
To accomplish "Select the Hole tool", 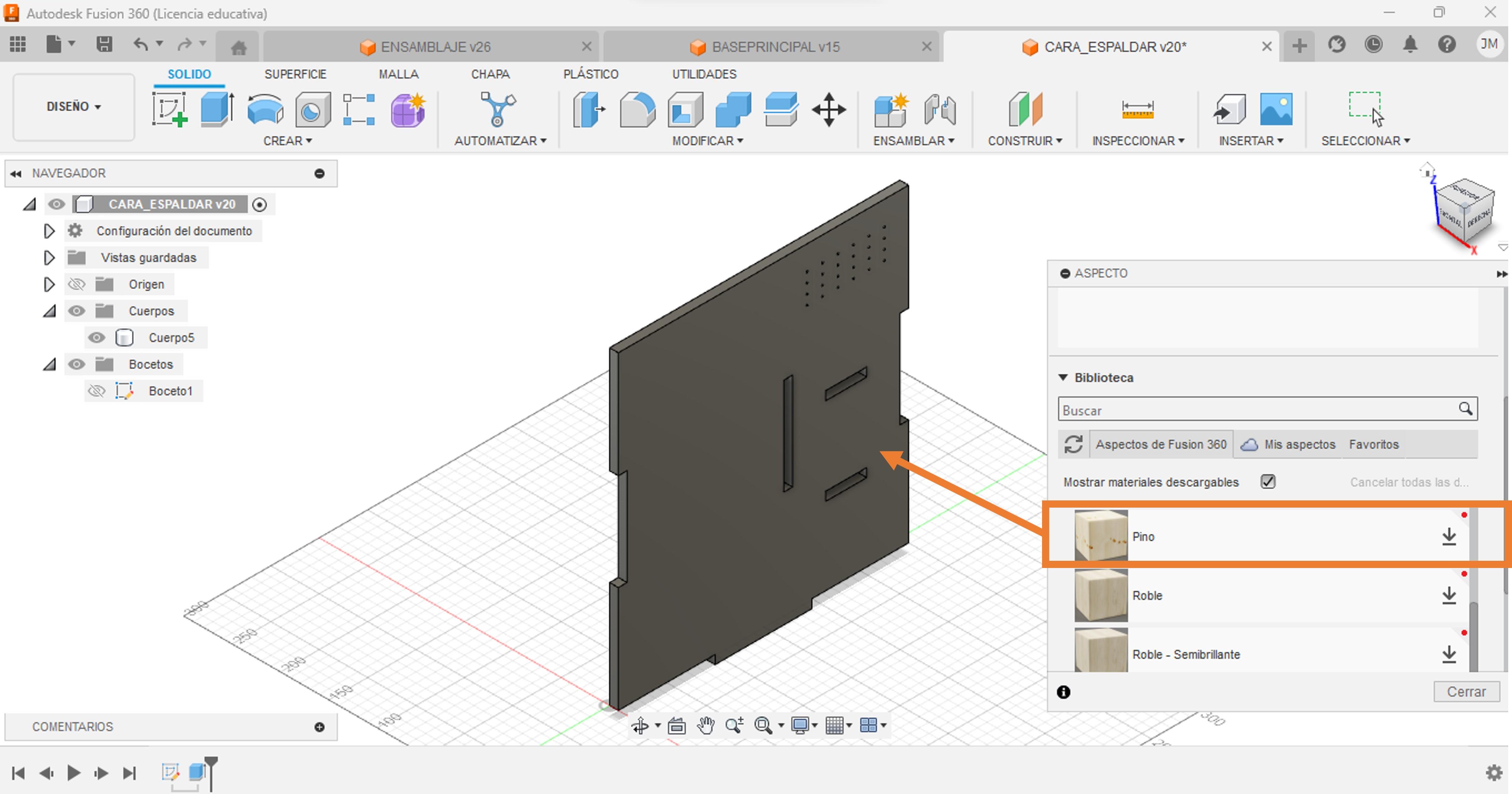I will (312, 109).
